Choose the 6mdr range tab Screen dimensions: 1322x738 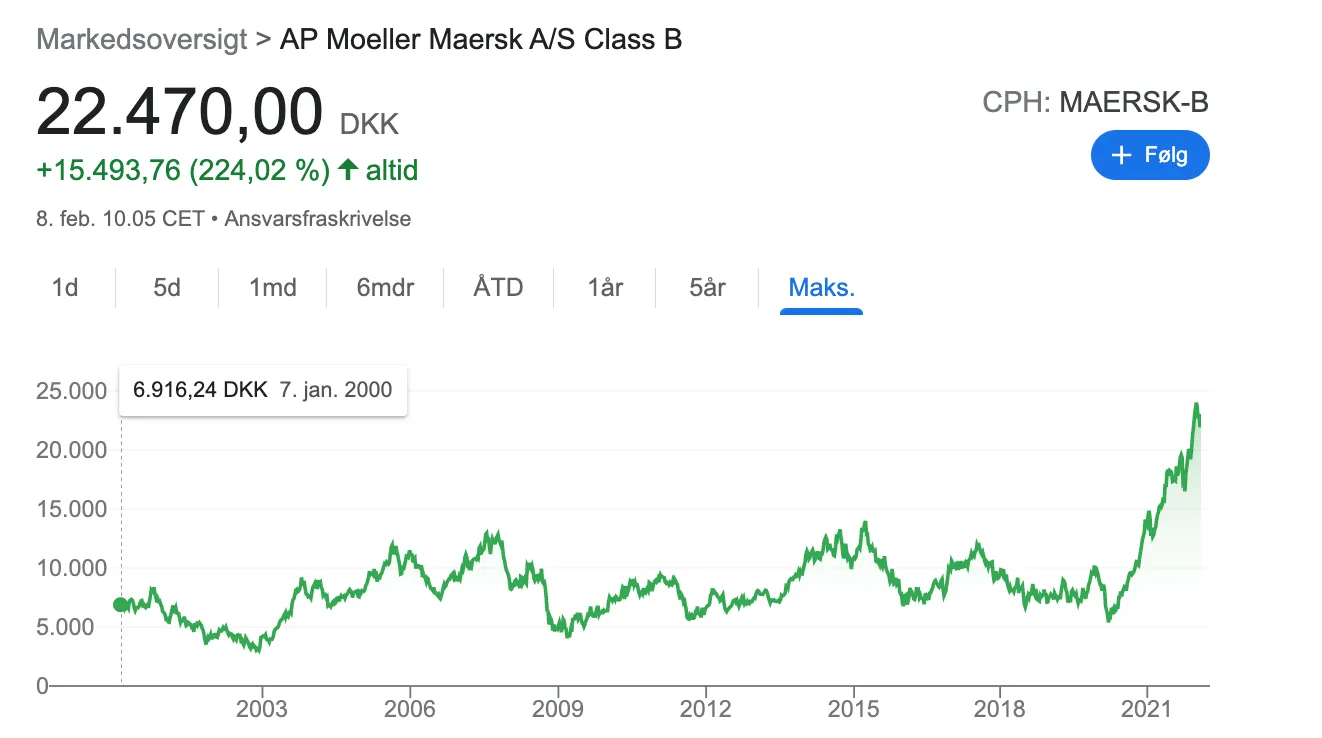coord(385,288)
